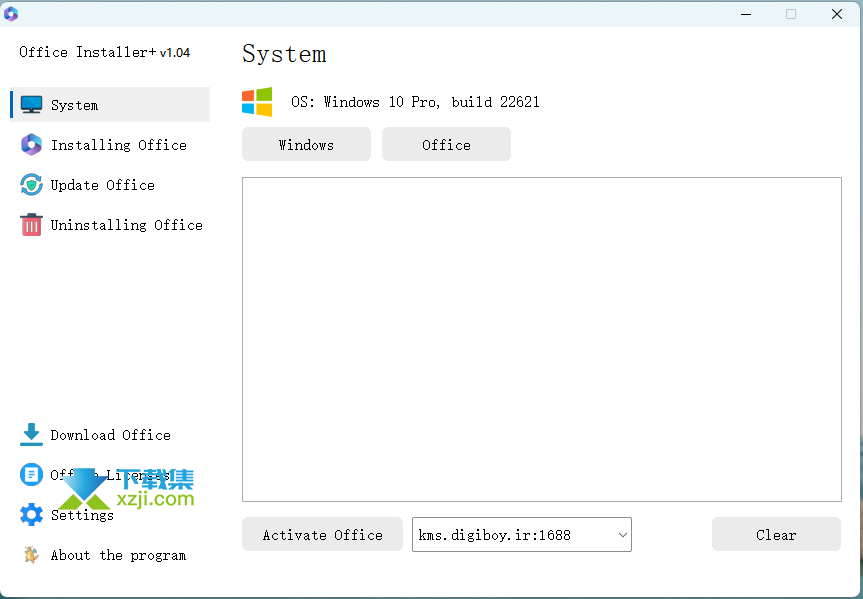Open the System section via monitor icon

pyautogui.click(x=31, y=104)
